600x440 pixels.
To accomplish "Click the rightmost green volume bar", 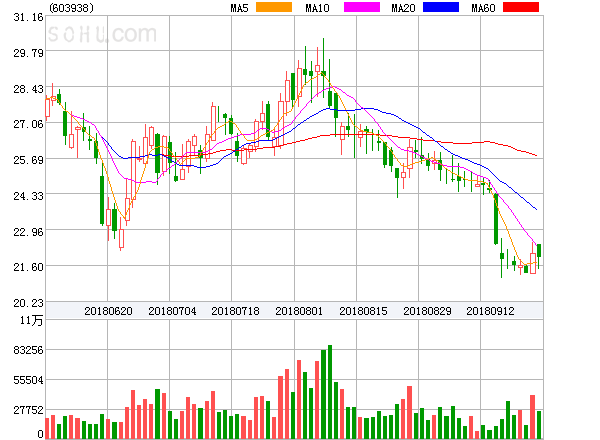I will [x=539, y=425].
